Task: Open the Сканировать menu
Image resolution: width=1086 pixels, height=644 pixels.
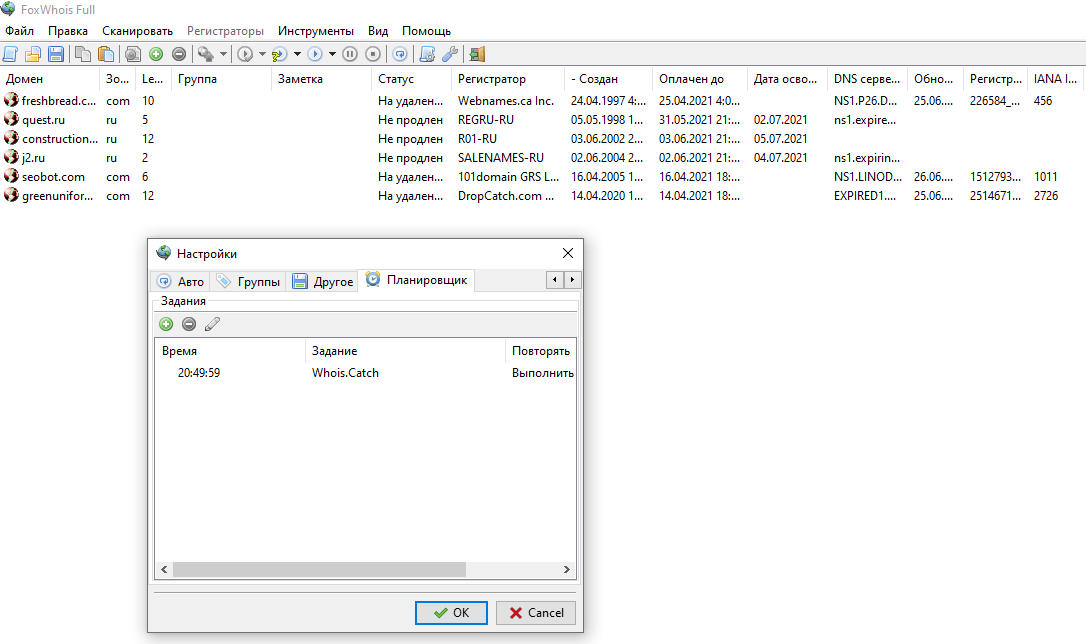Action: tap(137, 31)
